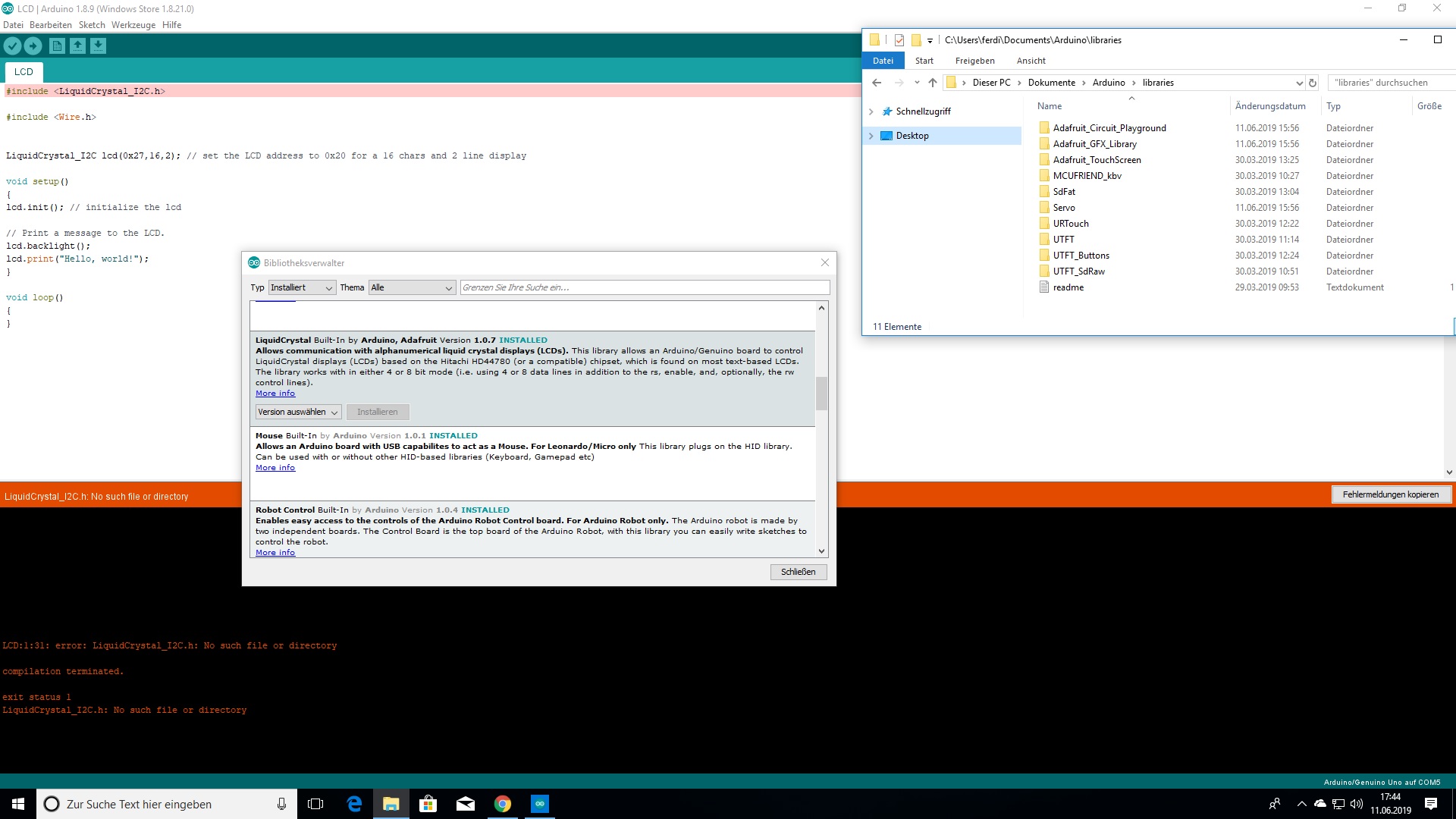1456x819 pixels.
Task: Open the Bearbeiten menu
Action: tap(51, 25)
